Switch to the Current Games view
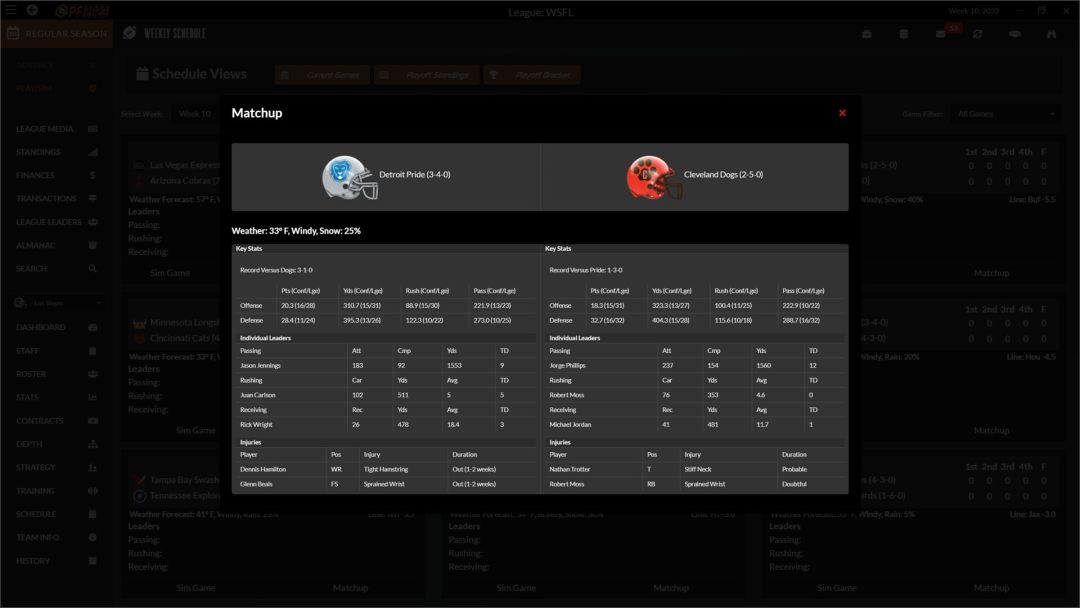The width and height of the screenshot is (1080, 608). [322, 74]
